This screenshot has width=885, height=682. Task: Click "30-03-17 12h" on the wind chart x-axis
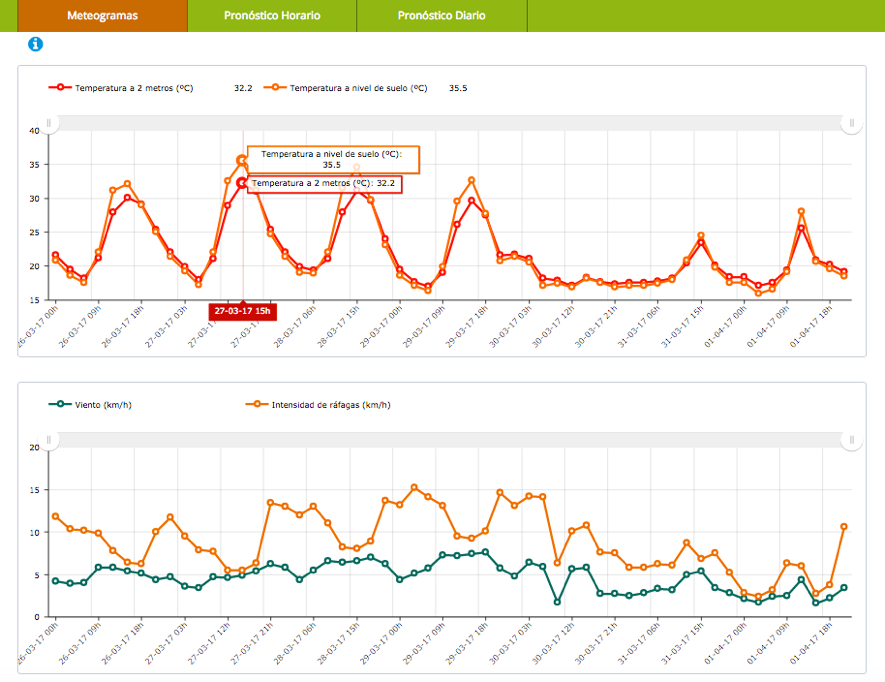[x=553, y=644]
